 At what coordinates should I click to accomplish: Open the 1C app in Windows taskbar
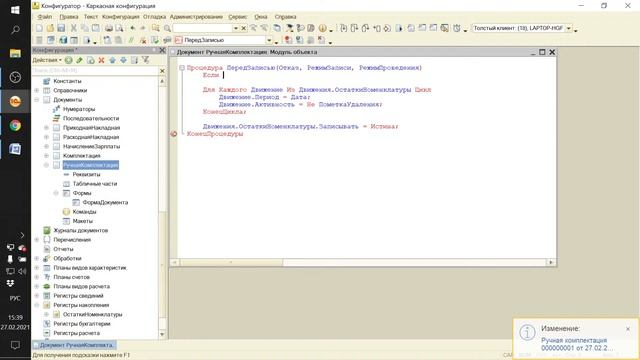point(15,101)
